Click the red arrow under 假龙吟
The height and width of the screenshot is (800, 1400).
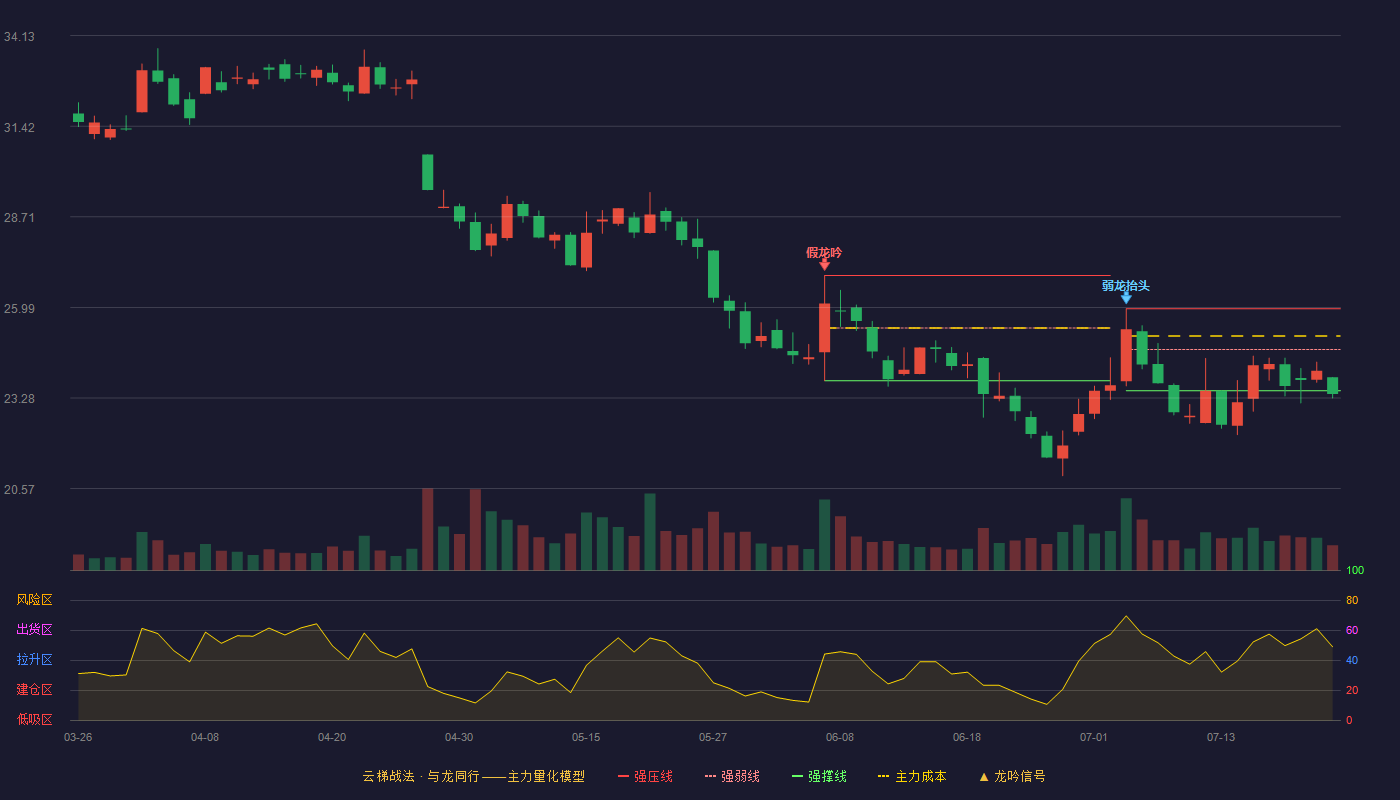pyautogui.click(x=824, y=265)
